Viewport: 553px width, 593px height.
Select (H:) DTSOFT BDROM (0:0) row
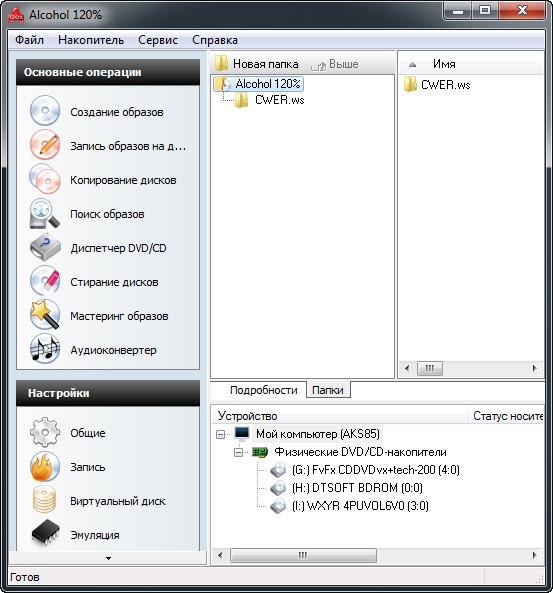coord(357,488)
